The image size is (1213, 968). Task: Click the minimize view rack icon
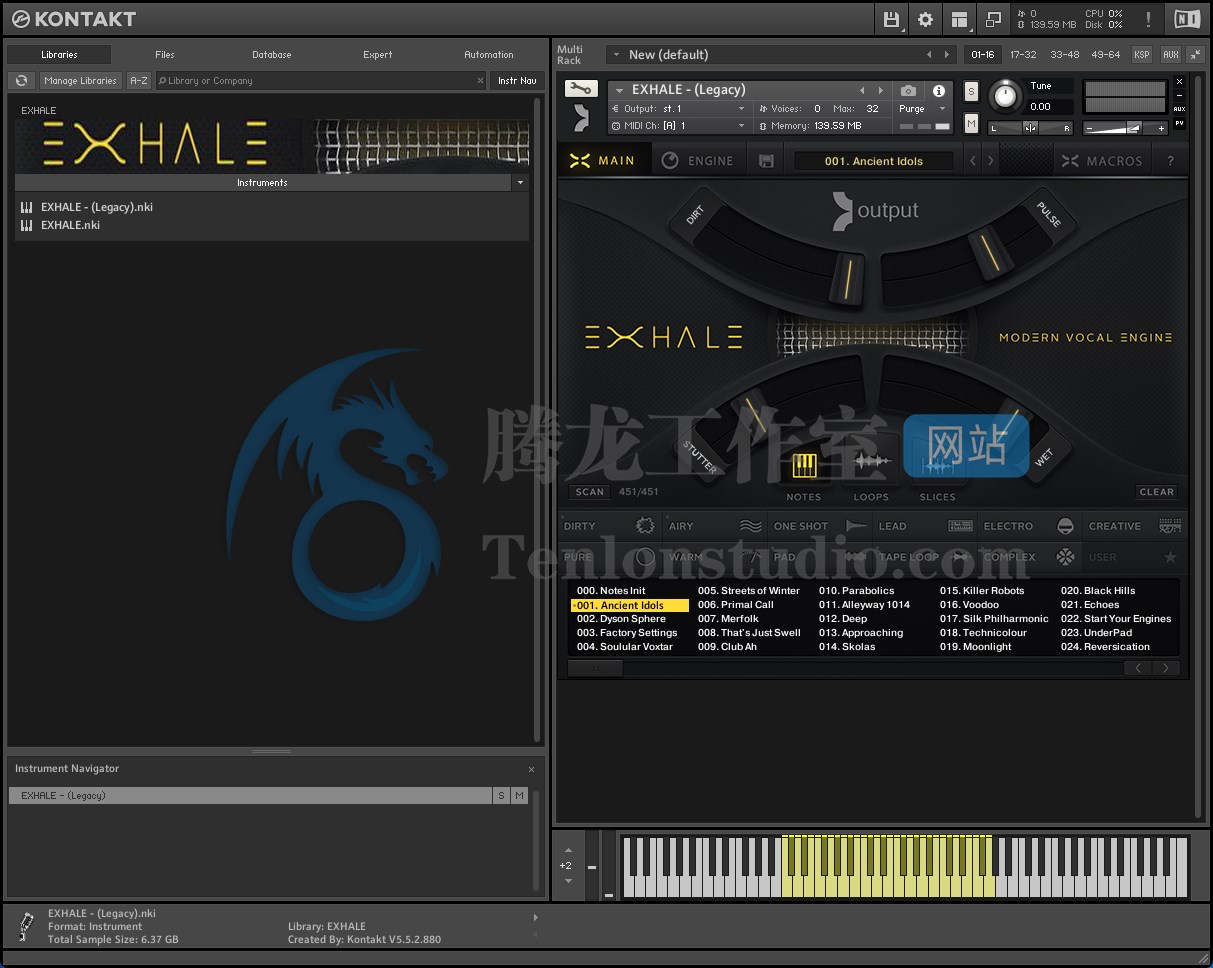tap(993, 19)
